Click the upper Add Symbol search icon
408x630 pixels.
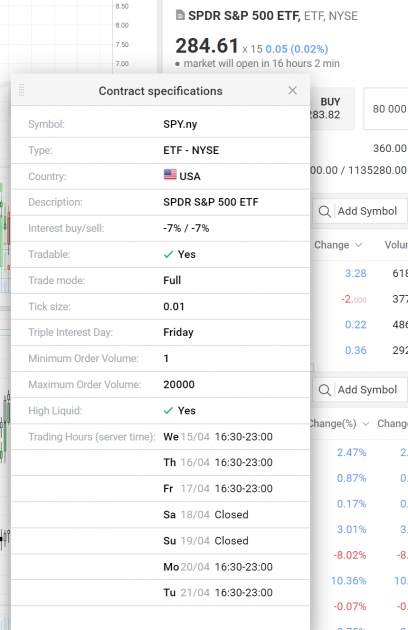tap(324, 211)
